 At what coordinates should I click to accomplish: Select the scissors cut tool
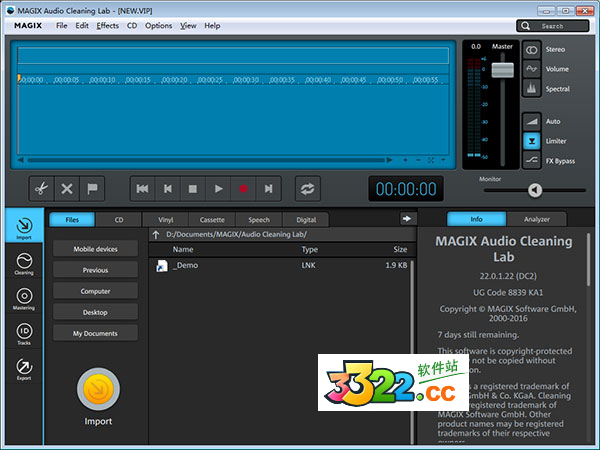tap(41, 189)
